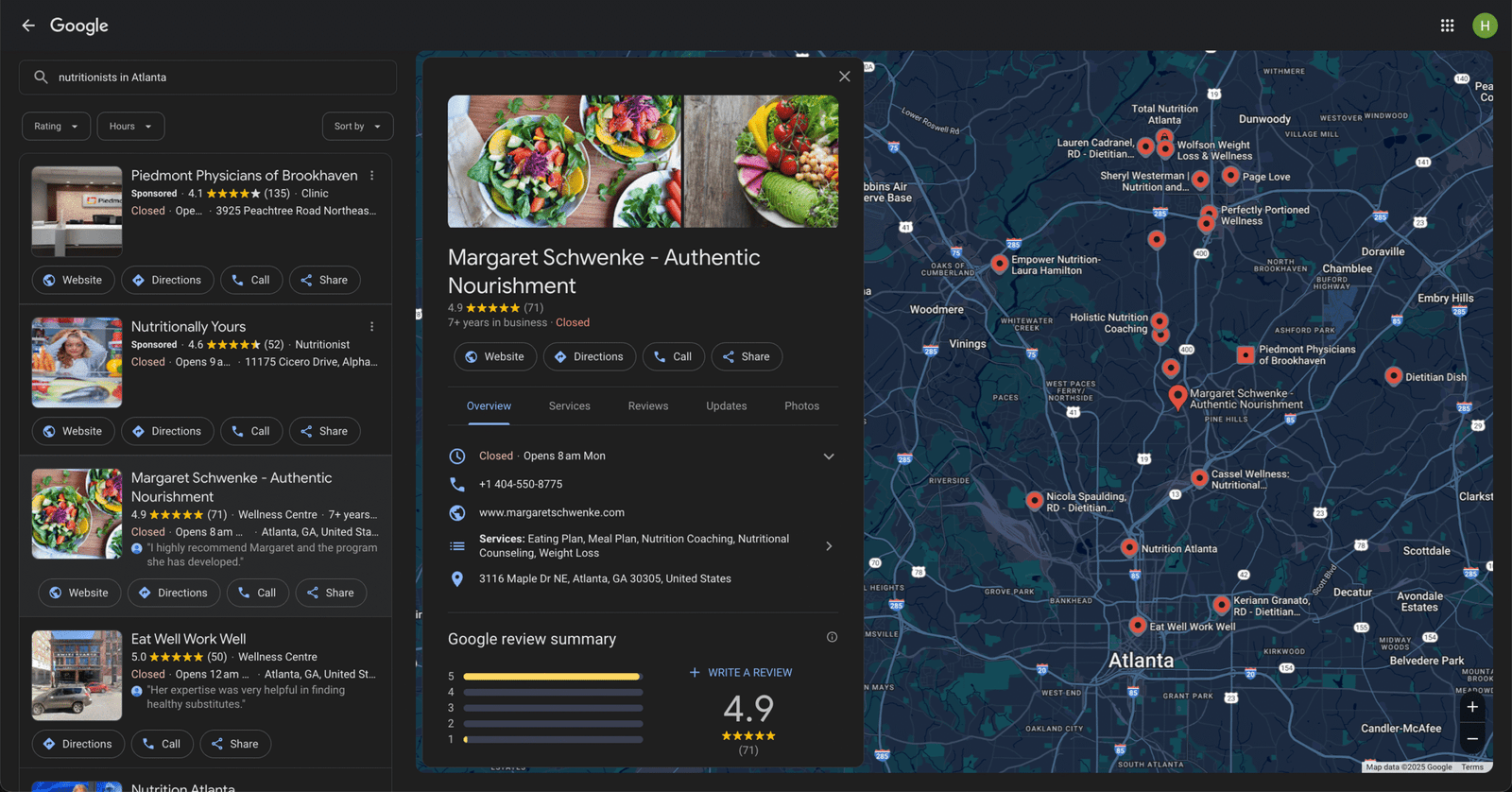Select the Empower Nutrition-Laura Hamilton map pin

point(999,264)
